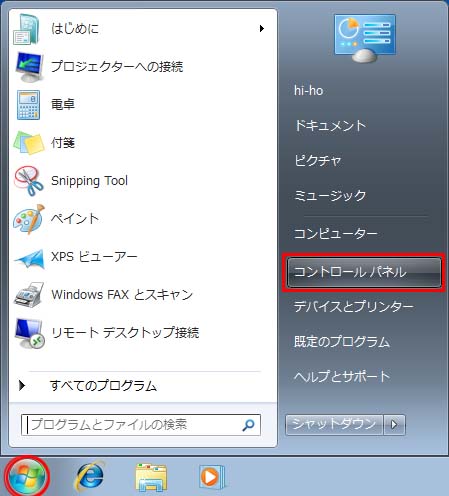Open リモート デスクトップ接続 icon
The width and height of the screenshot is (449, 496).
tap(29, 333)
